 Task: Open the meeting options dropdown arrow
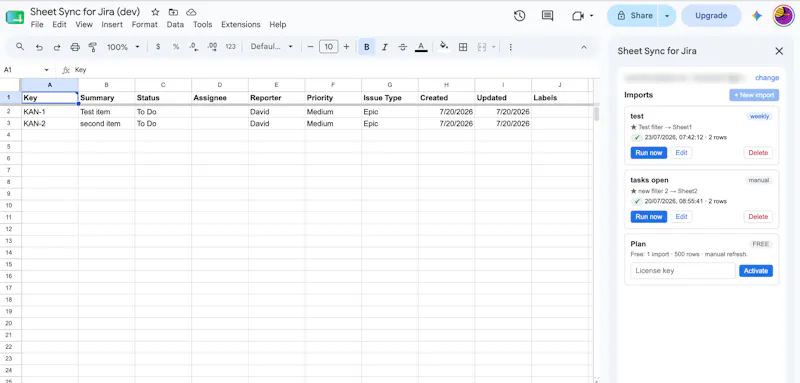click(591, 16)
